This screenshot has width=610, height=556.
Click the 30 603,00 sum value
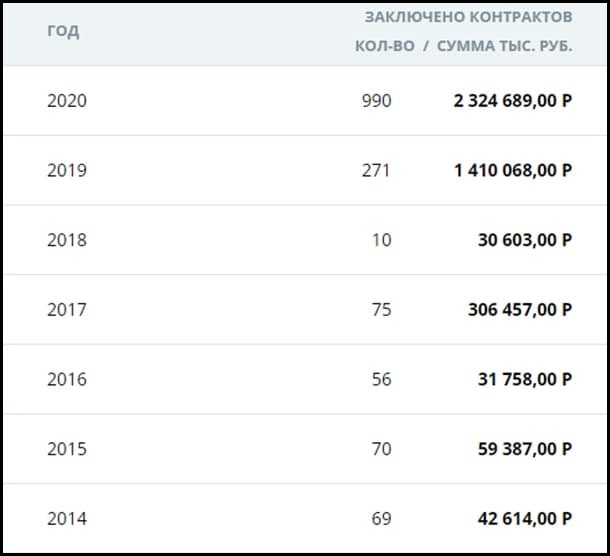tap(524, 240)
